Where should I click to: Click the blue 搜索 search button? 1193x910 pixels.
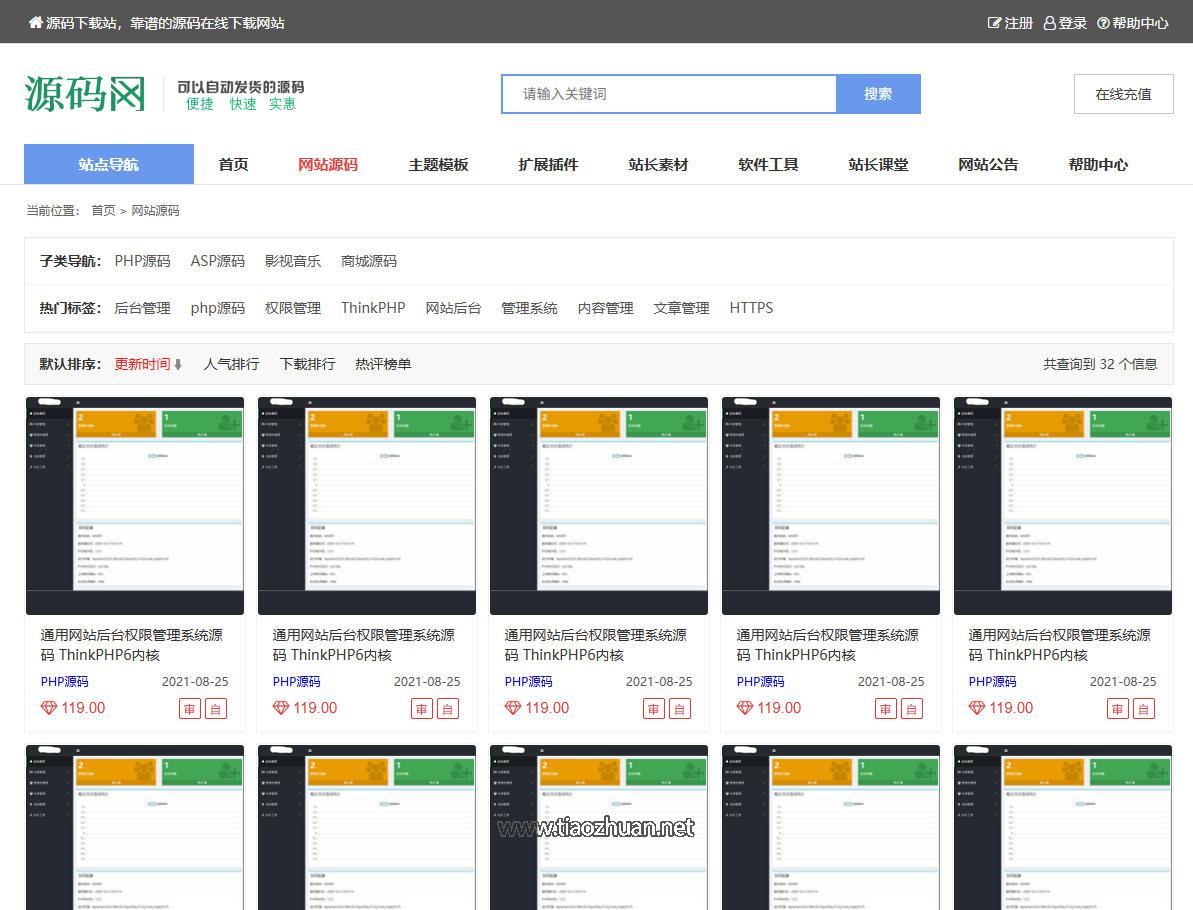click(x=878, y=94)
